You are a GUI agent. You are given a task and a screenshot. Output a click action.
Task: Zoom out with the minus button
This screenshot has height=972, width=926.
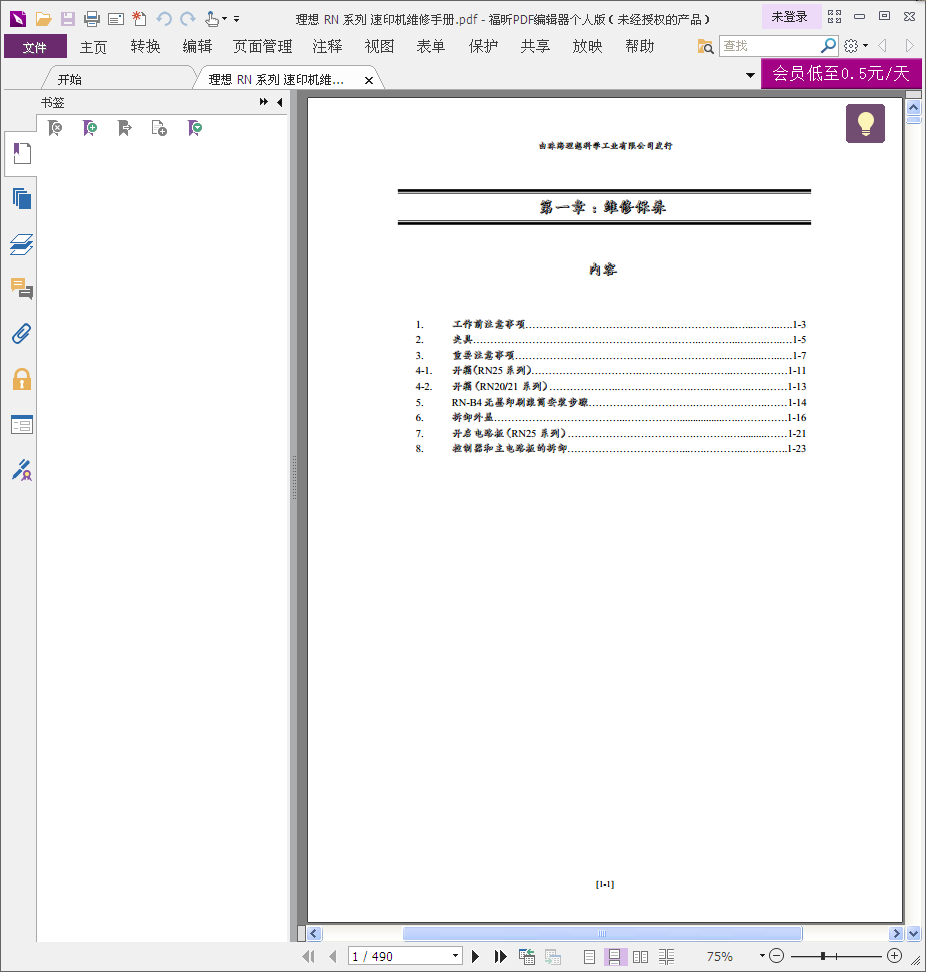[776, 956]
